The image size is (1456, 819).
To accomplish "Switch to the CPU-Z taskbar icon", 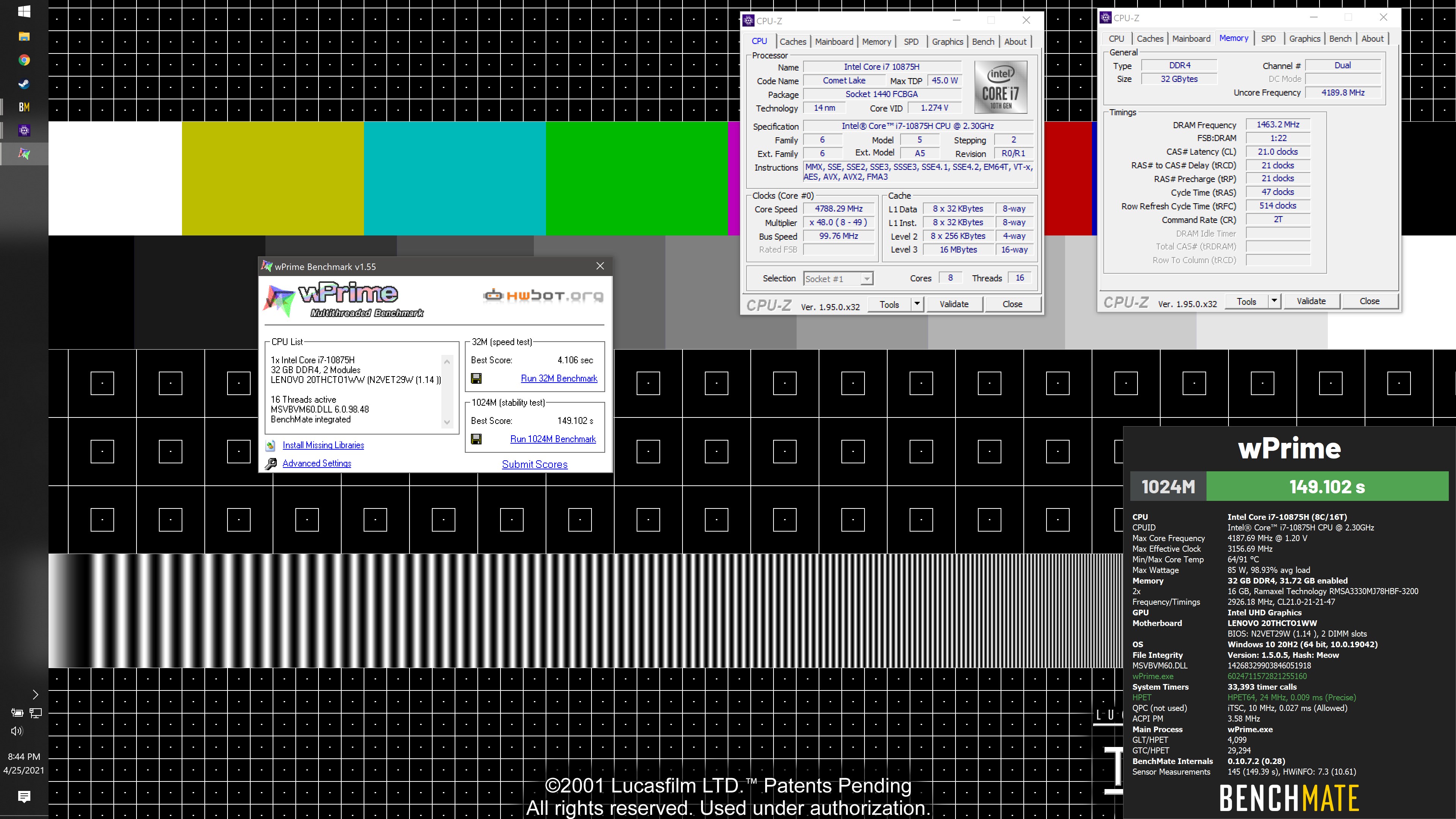I will (x=24, y=130).
